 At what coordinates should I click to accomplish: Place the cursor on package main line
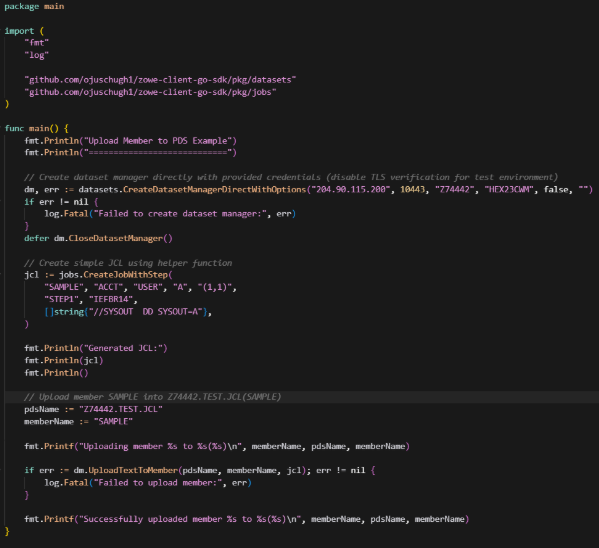[34, 6]
